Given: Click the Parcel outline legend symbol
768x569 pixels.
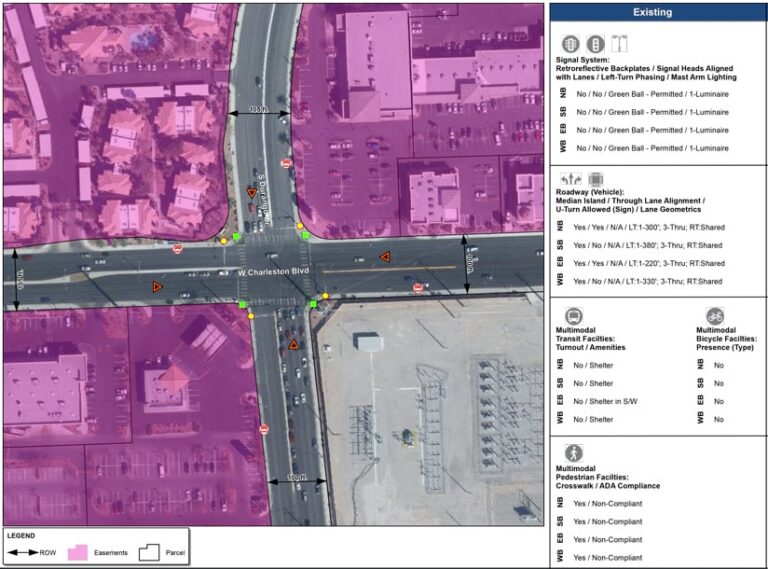Looking at the screenshot, I should click(149, 552).
